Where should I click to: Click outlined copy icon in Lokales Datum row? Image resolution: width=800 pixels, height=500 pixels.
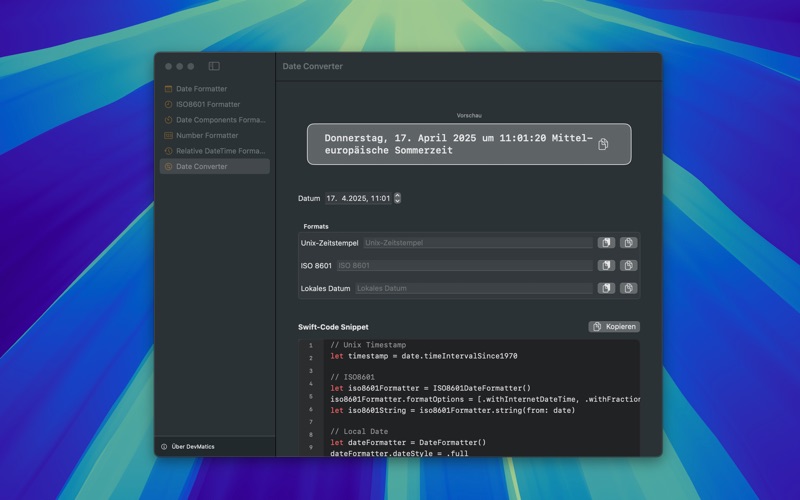(x=629, y=288)
